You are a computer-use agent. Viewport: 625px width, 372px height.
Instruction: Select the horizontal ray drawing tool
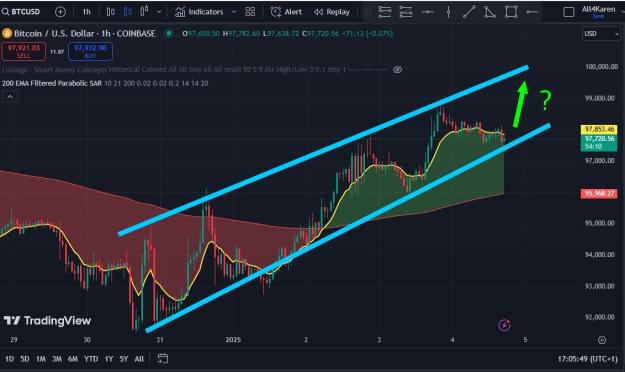click(x=532, y=12)
